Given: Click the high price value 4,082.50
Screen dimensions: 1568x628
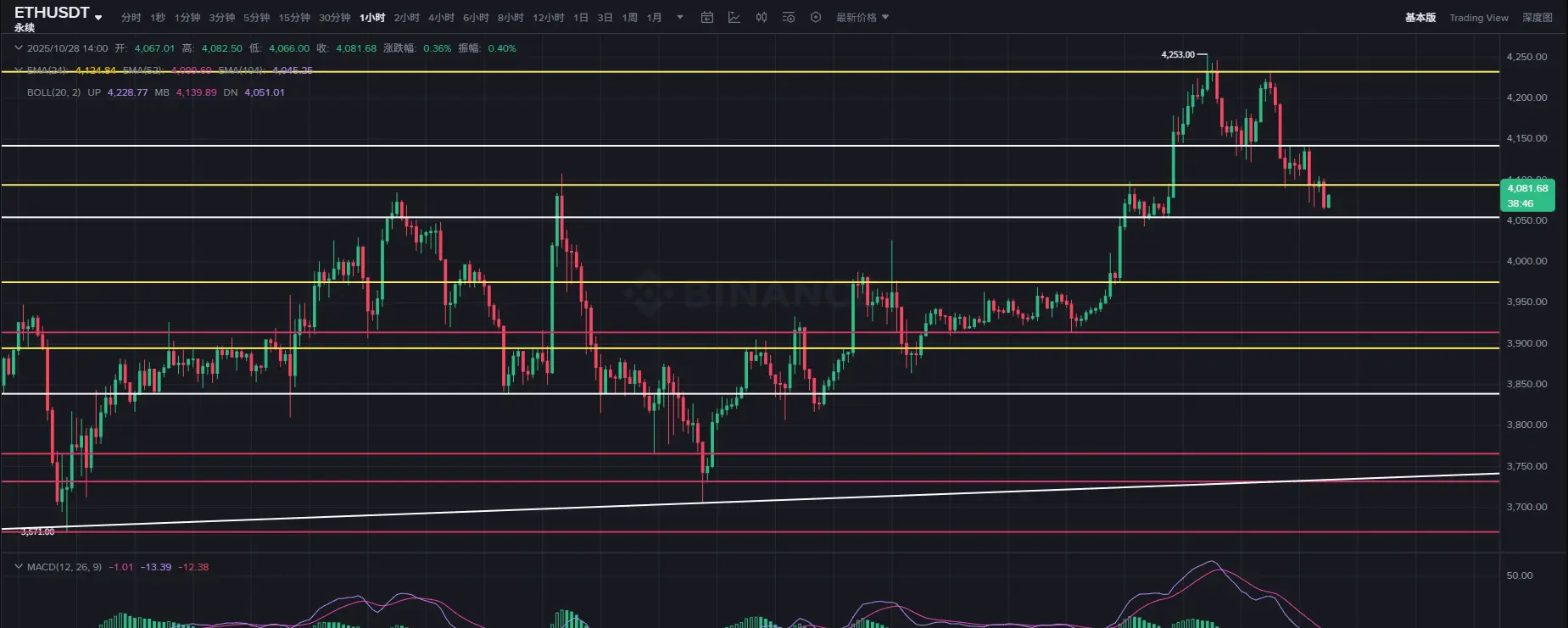Looking at the screenshot, I should [222, 48].
